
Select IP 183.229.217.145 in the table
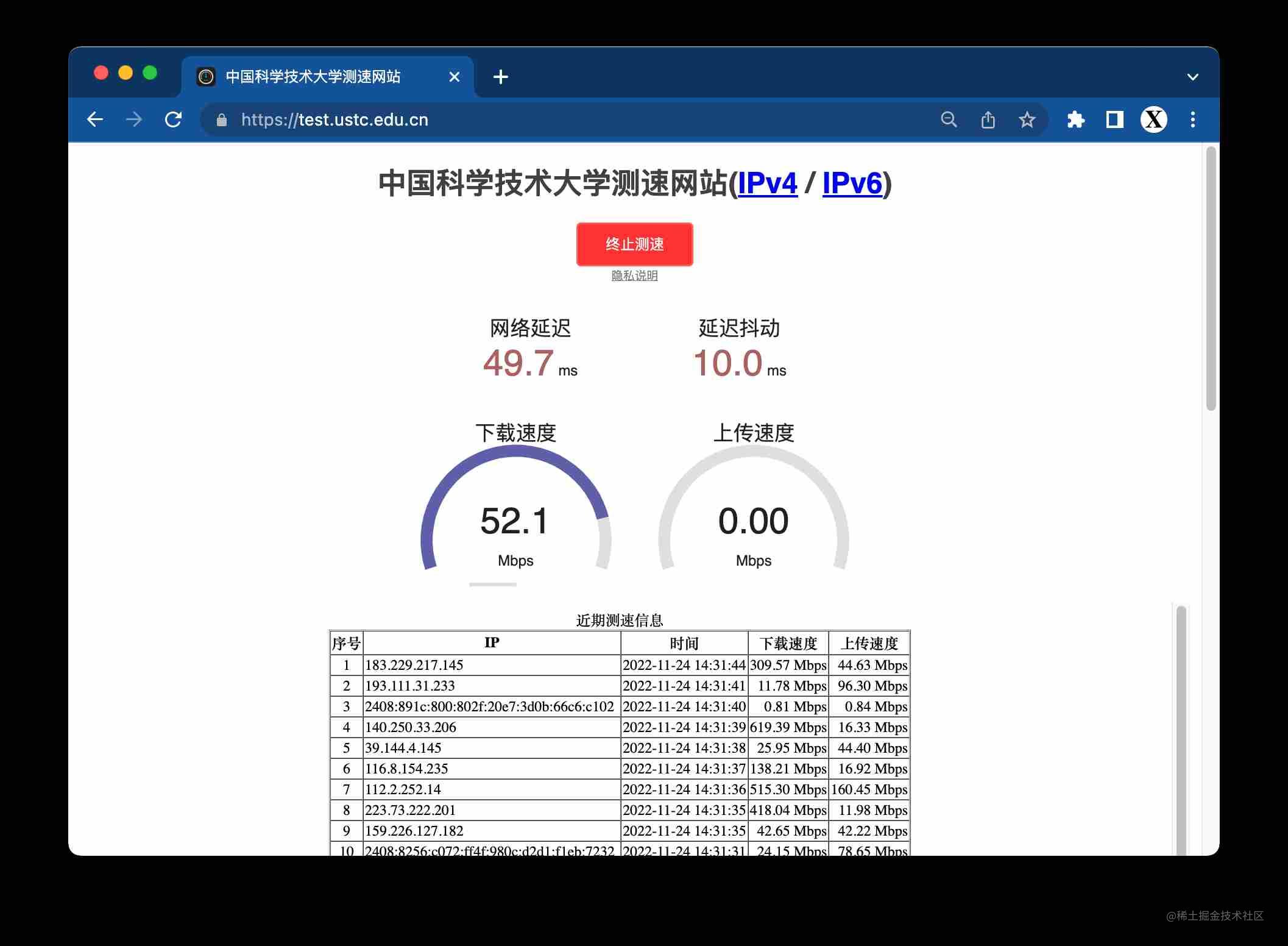tap(414, 665)
